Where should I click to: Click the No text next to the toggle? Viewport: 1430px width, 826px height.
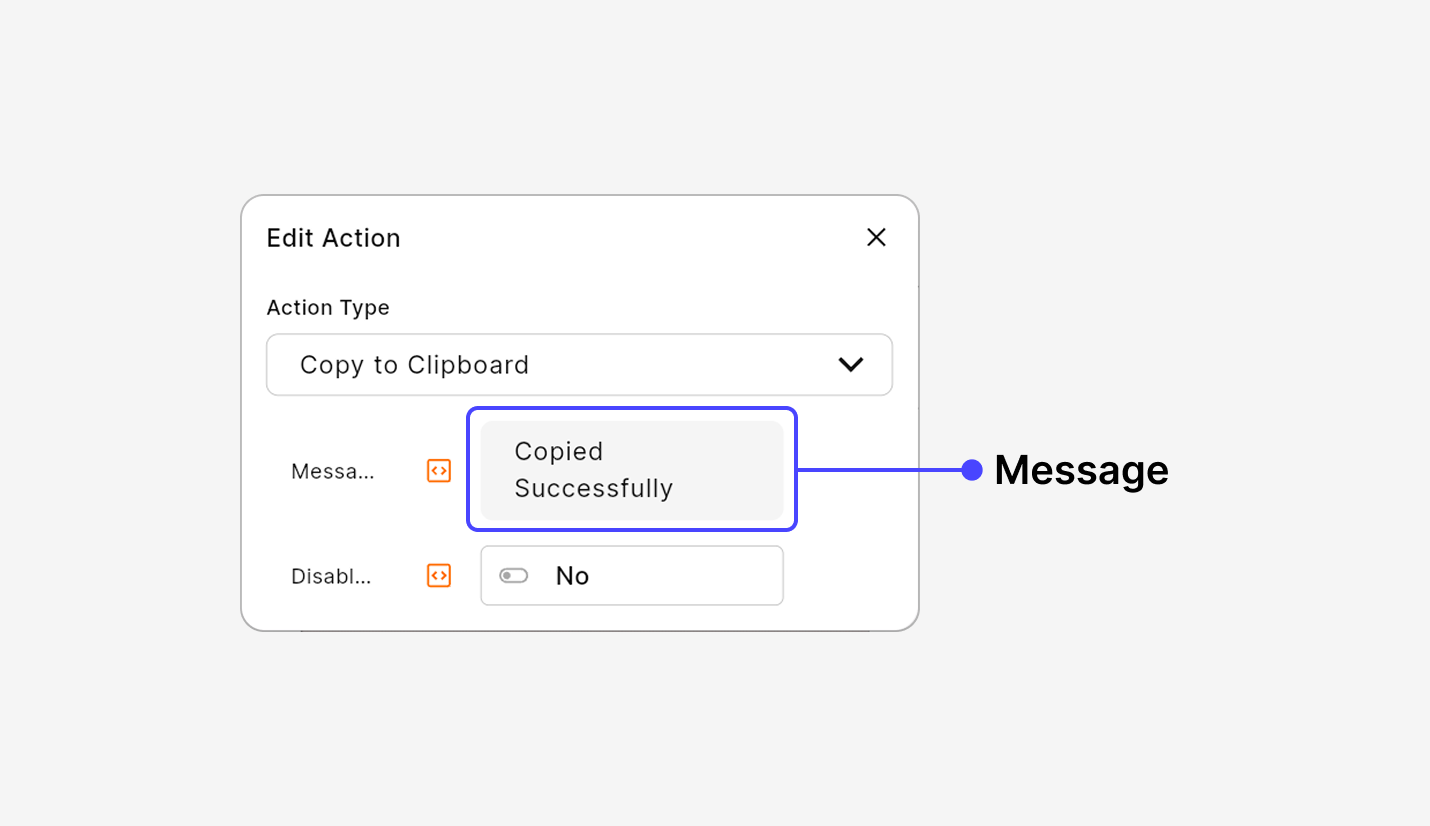click(x=572, y=575)
